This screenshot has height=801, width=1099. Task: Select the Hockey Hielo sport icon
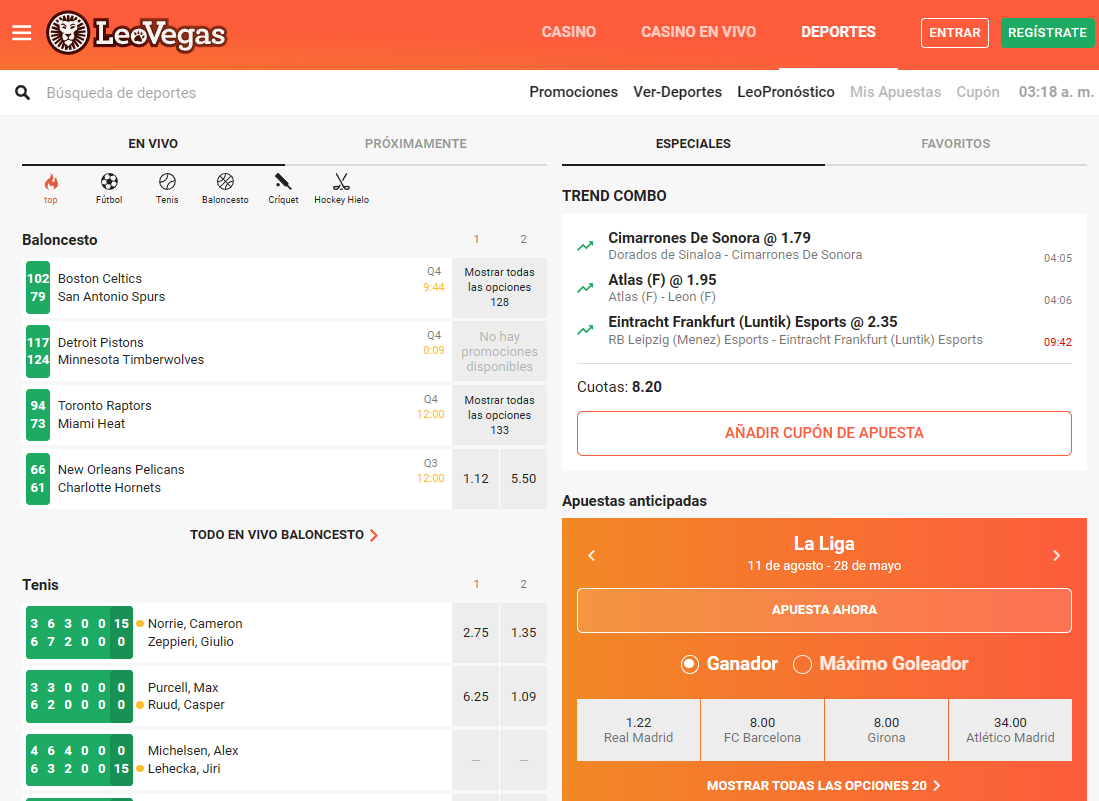pyautogui.click(x=341, y=189)
